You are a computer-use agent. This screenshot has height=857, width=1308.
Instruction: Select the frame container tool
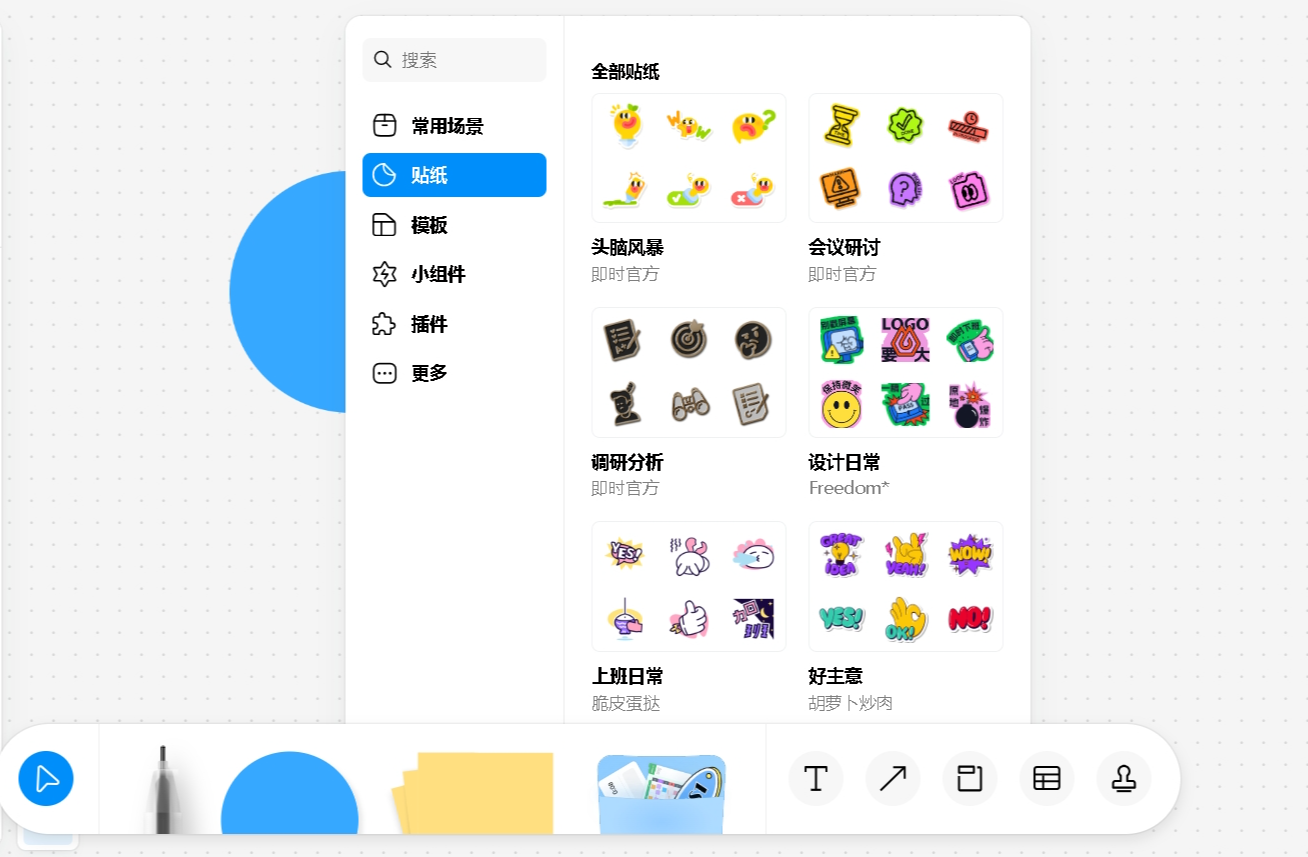(x=970, y=778)
